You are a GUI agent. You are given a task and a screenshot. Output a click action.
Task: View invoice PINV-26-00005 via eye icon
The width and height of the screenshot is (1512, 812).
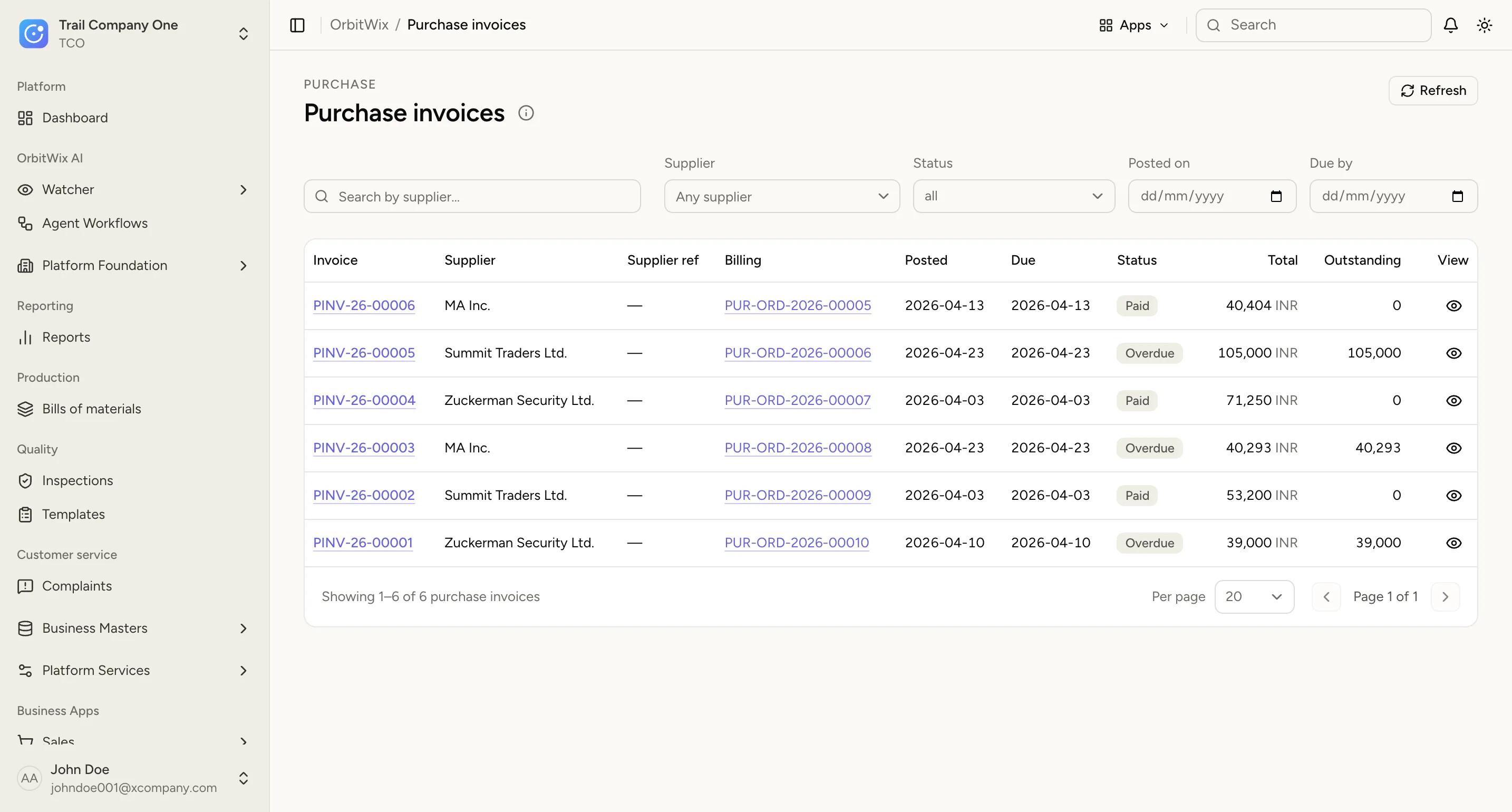(1453, 353)
